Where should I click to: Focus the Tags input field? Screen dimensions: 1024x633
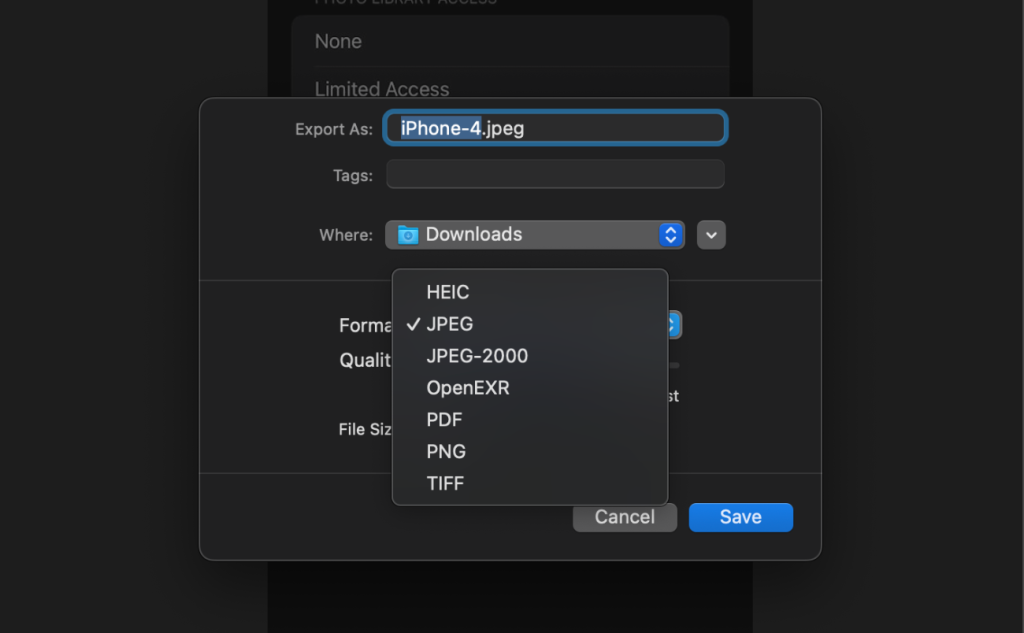pyautogui.click(x=555, y=175)
